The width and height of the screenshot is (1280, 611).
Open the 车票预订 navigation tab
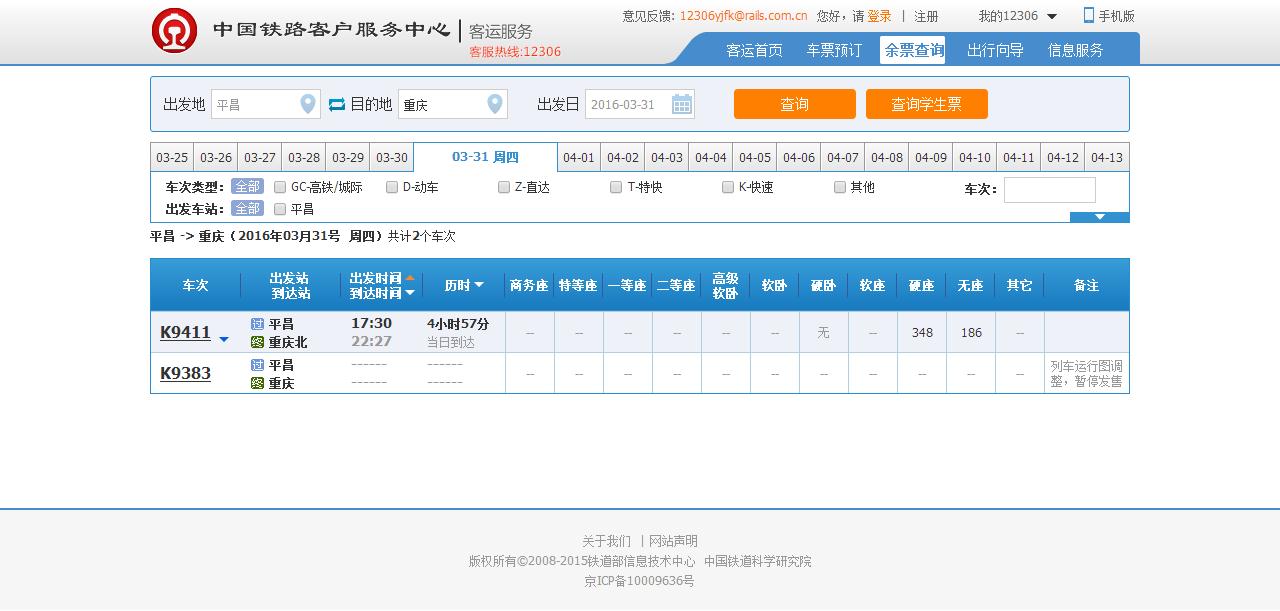pyautogui.click(x=834, y=50)
